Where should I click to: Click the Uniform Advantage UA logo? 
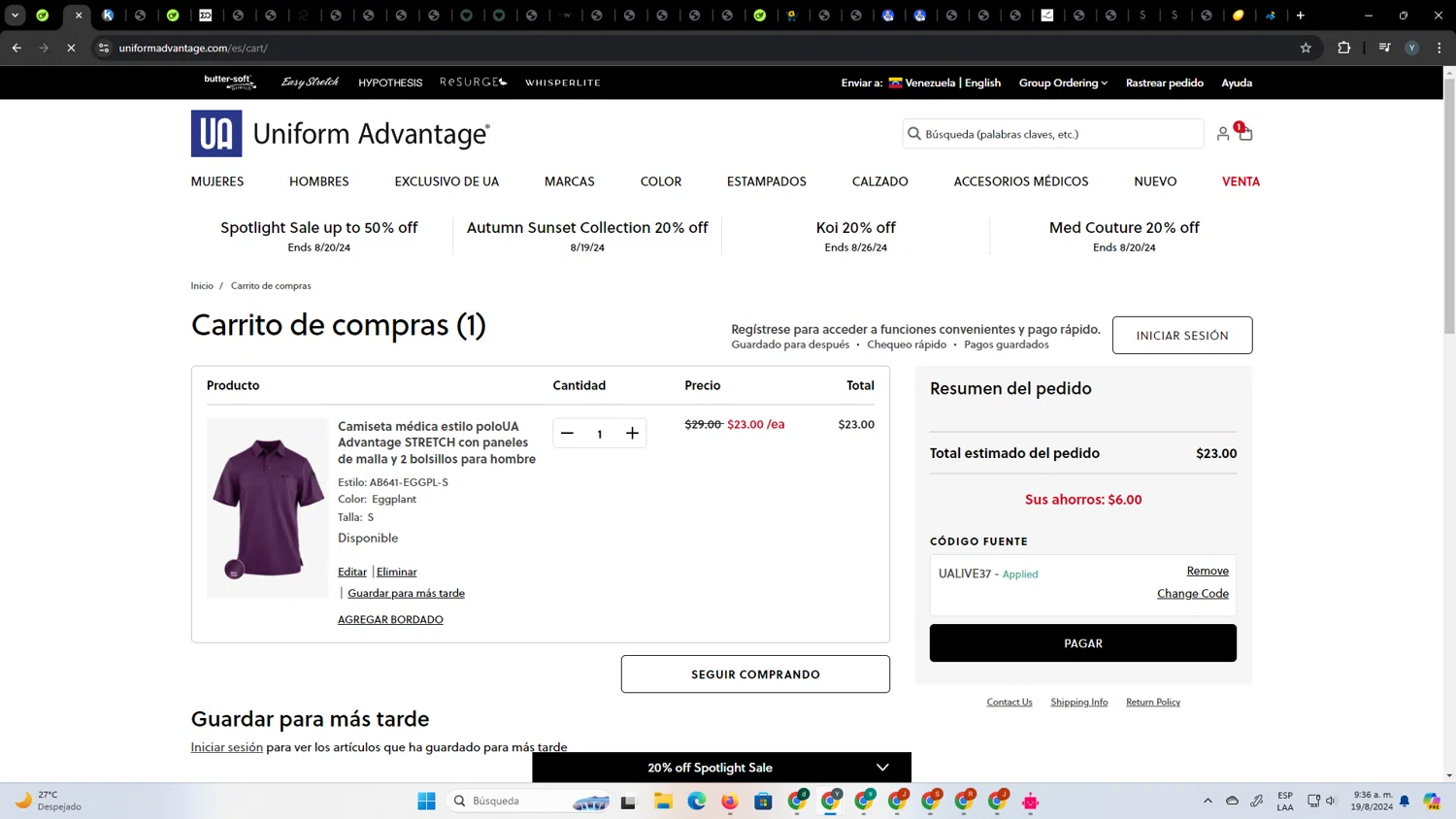click(x=341, y=134)
